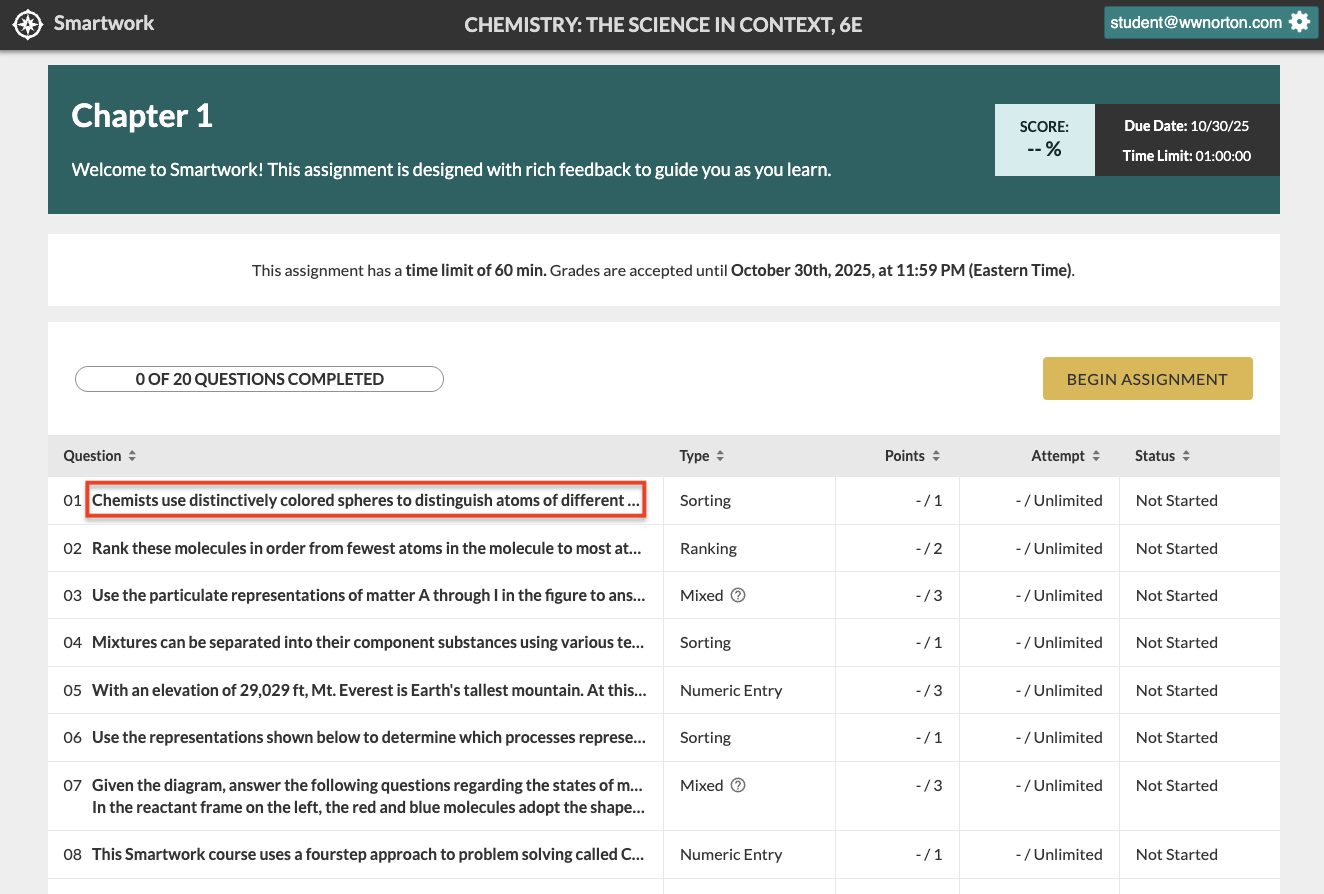Click the 0 of 20 questions completed progress bar
Image resolution: width=1324 pixels, height=894 pixels.
click(259, 379)
